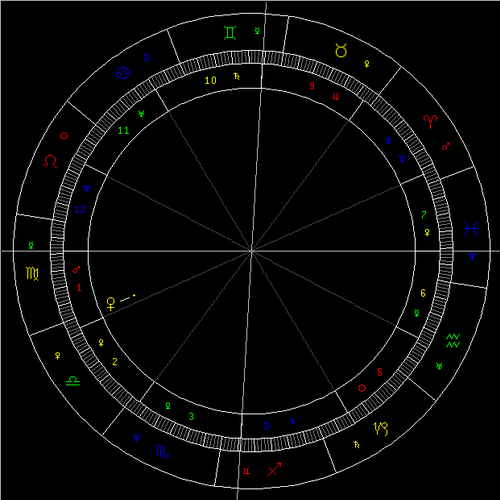
Task: Click the green Aquarius wave glyph
Action: coord(453,341)
